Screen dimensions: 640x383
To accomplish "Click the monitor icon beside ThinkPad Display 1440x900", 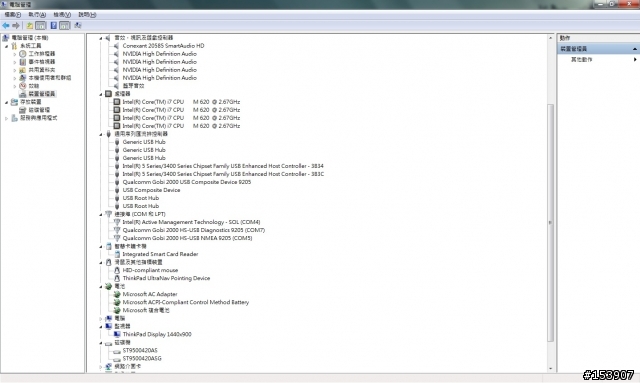I will click(117, 334).
